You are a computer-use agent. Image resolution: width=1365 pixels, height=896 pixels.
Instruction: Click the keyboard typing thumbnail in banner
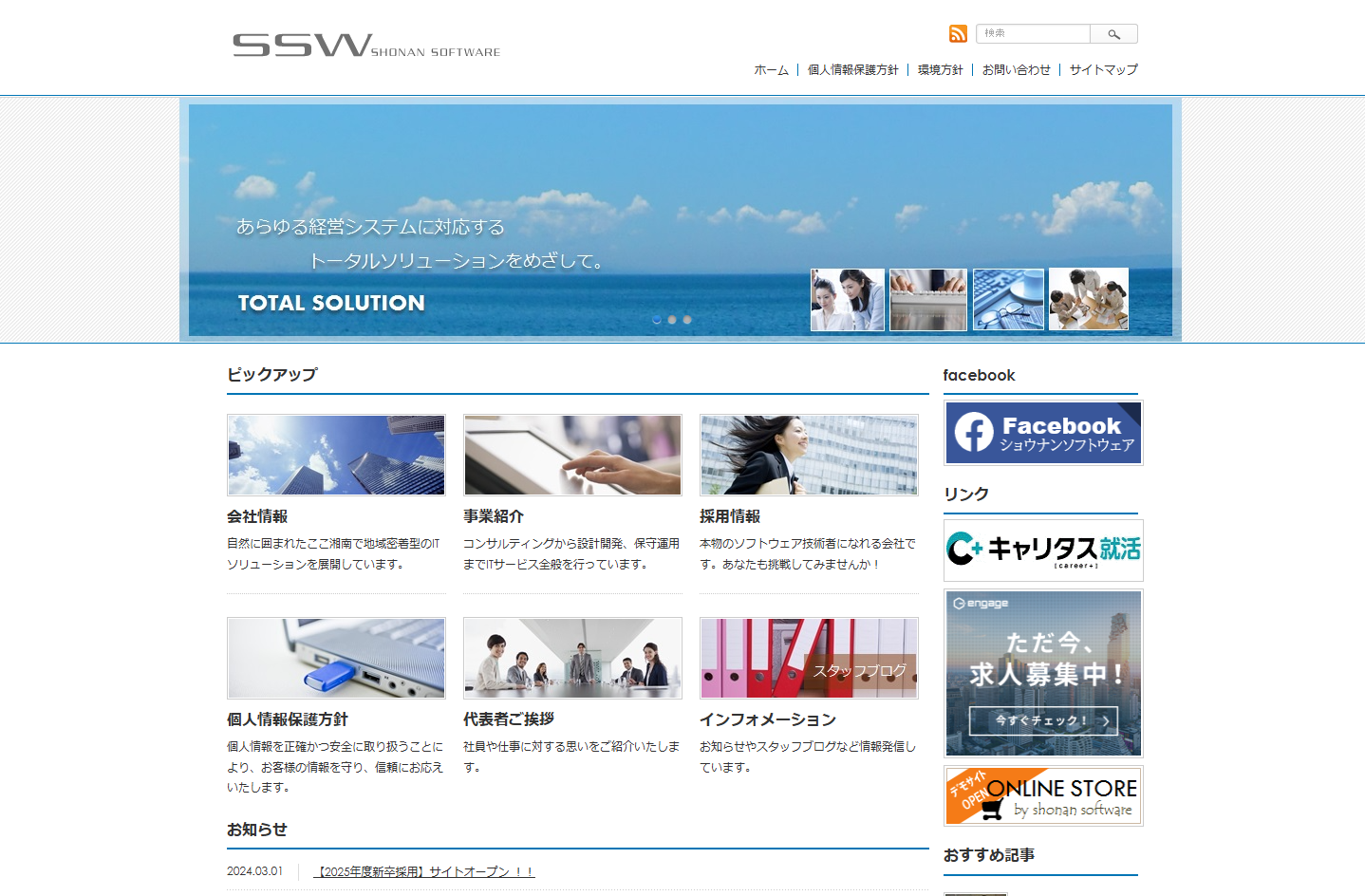pos(927,300)
